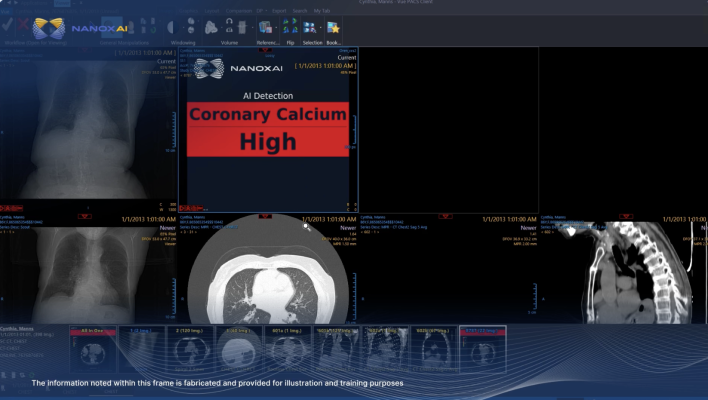708x400 pixels.
Task: Click the red Coronary Calcium High alert
Action: pos(268,130)
